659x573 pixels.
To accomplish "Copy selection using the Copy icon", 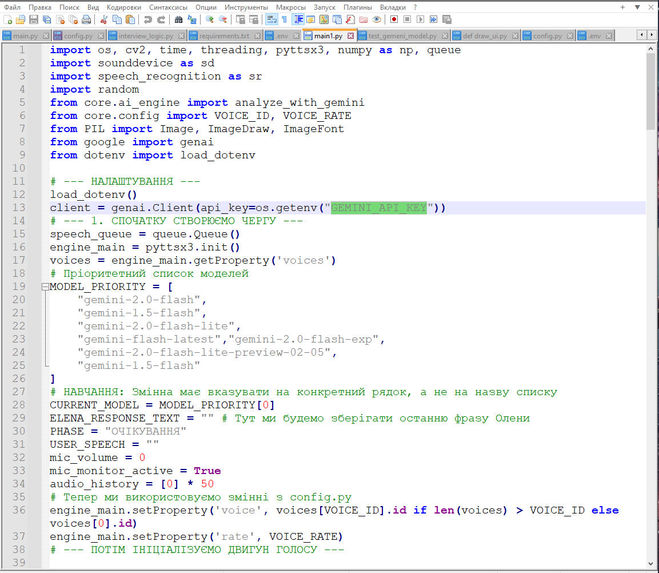I will point(117,20).
